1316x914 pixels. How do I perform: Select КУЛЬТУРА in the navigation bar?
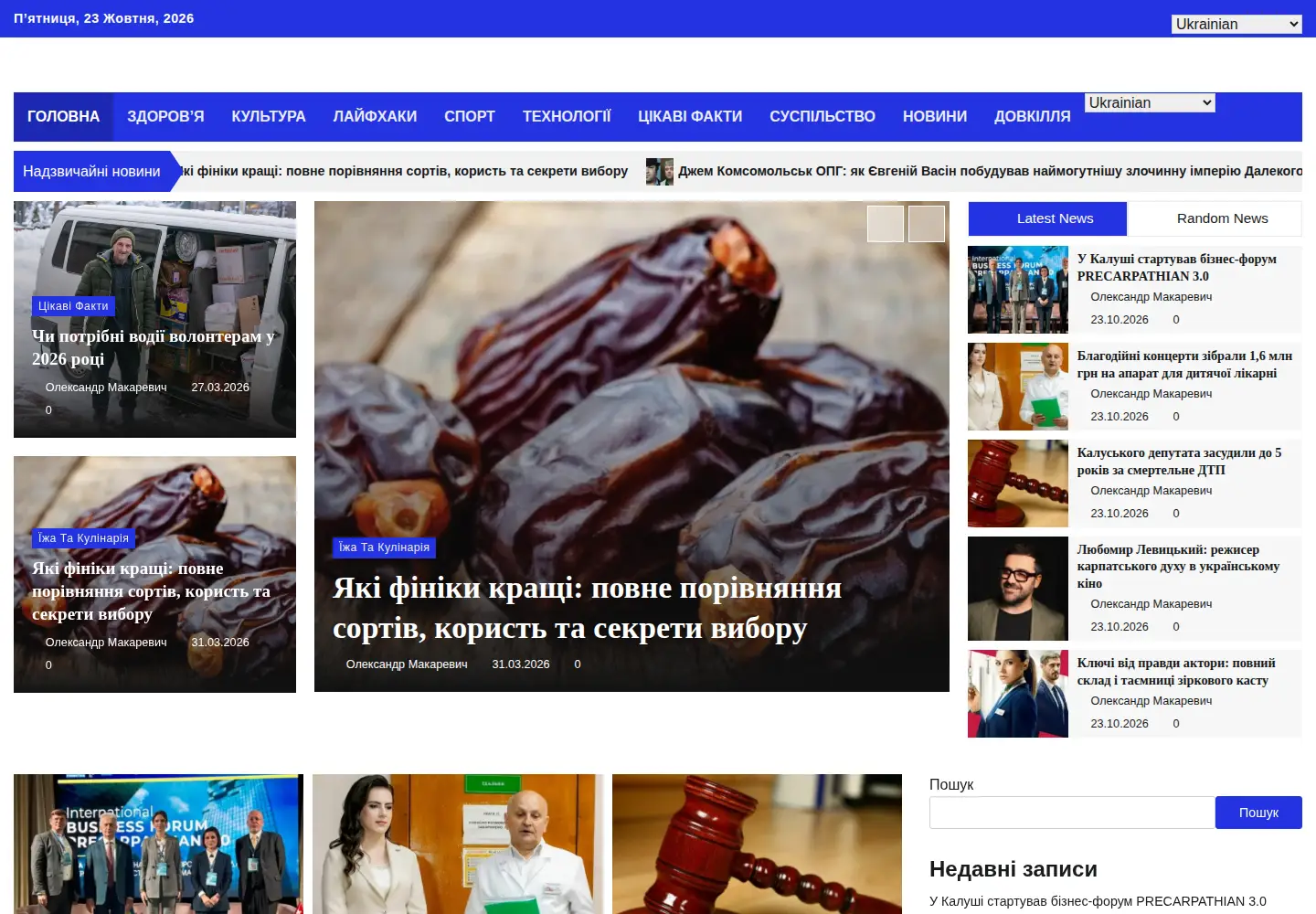click(269, 117)
